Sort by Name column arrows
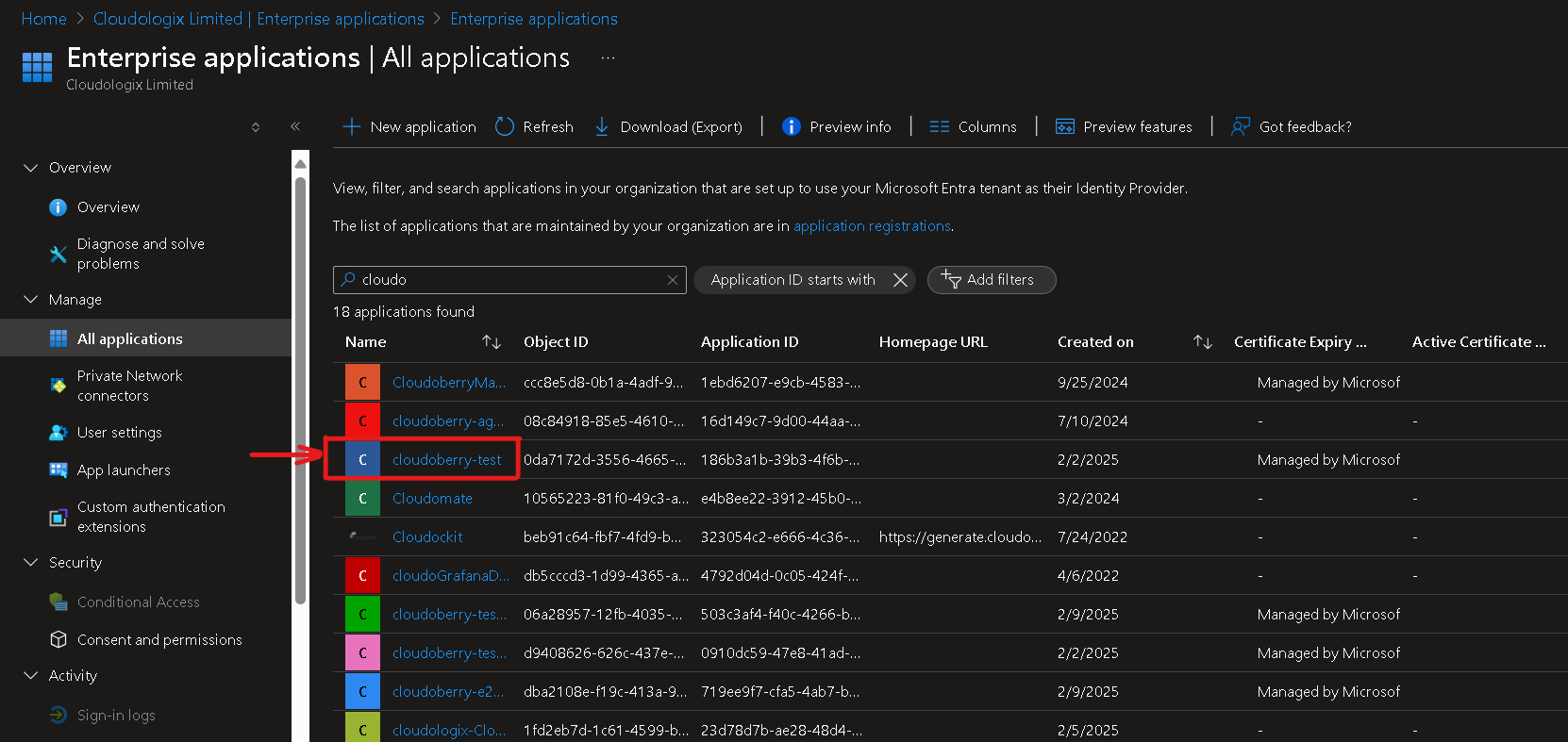Image resolution: width=1568 pixels, height=742 pixels. click(x=492, y=341)
